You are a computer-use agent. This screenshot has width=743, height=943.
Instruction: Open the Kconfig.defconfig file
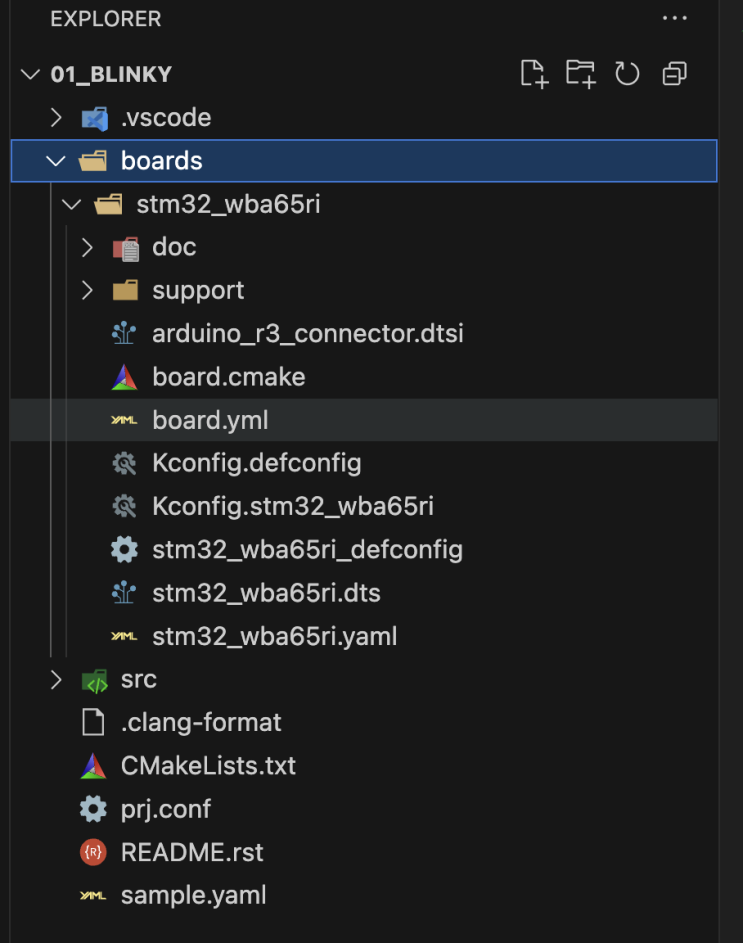coord(256,463)
